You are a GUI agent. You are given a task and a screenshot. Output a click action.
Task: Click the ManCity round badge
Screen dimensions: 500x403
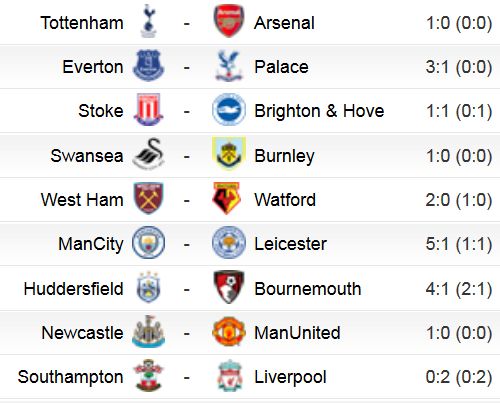pyautogui.click(x=149, y=242)
